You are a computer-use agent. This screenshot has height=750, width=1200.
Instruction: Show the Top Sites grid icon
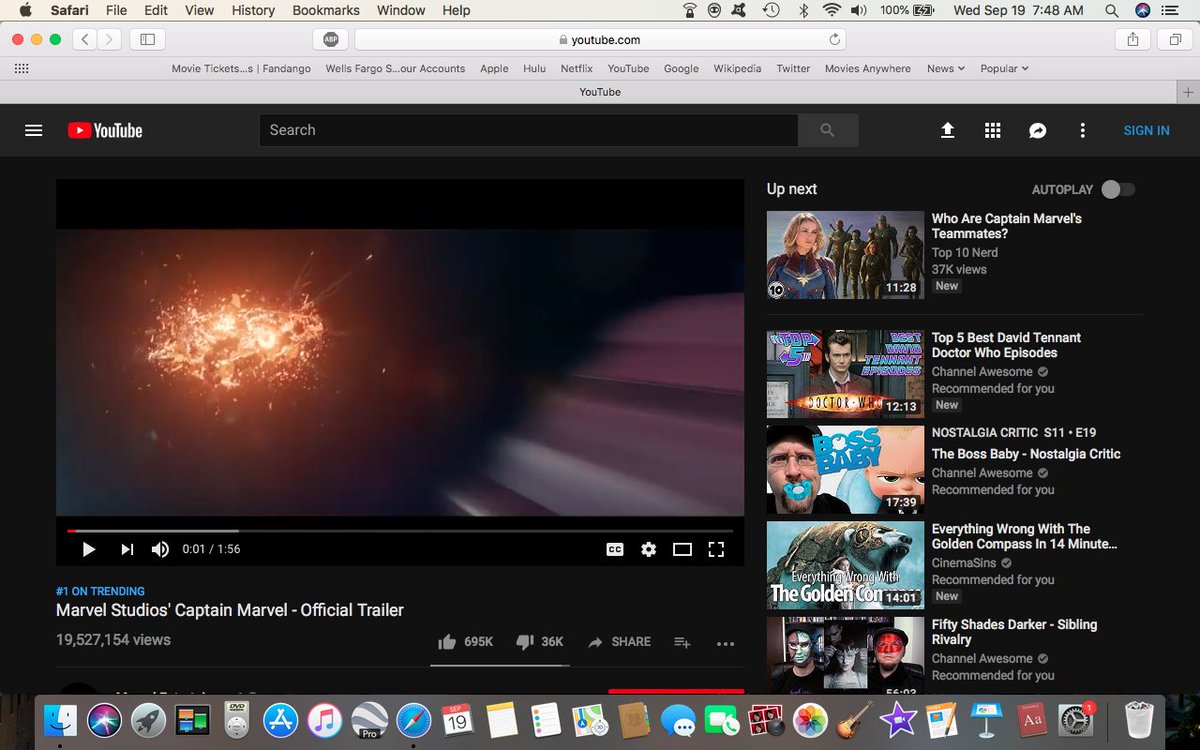click(x=21, y=68)
